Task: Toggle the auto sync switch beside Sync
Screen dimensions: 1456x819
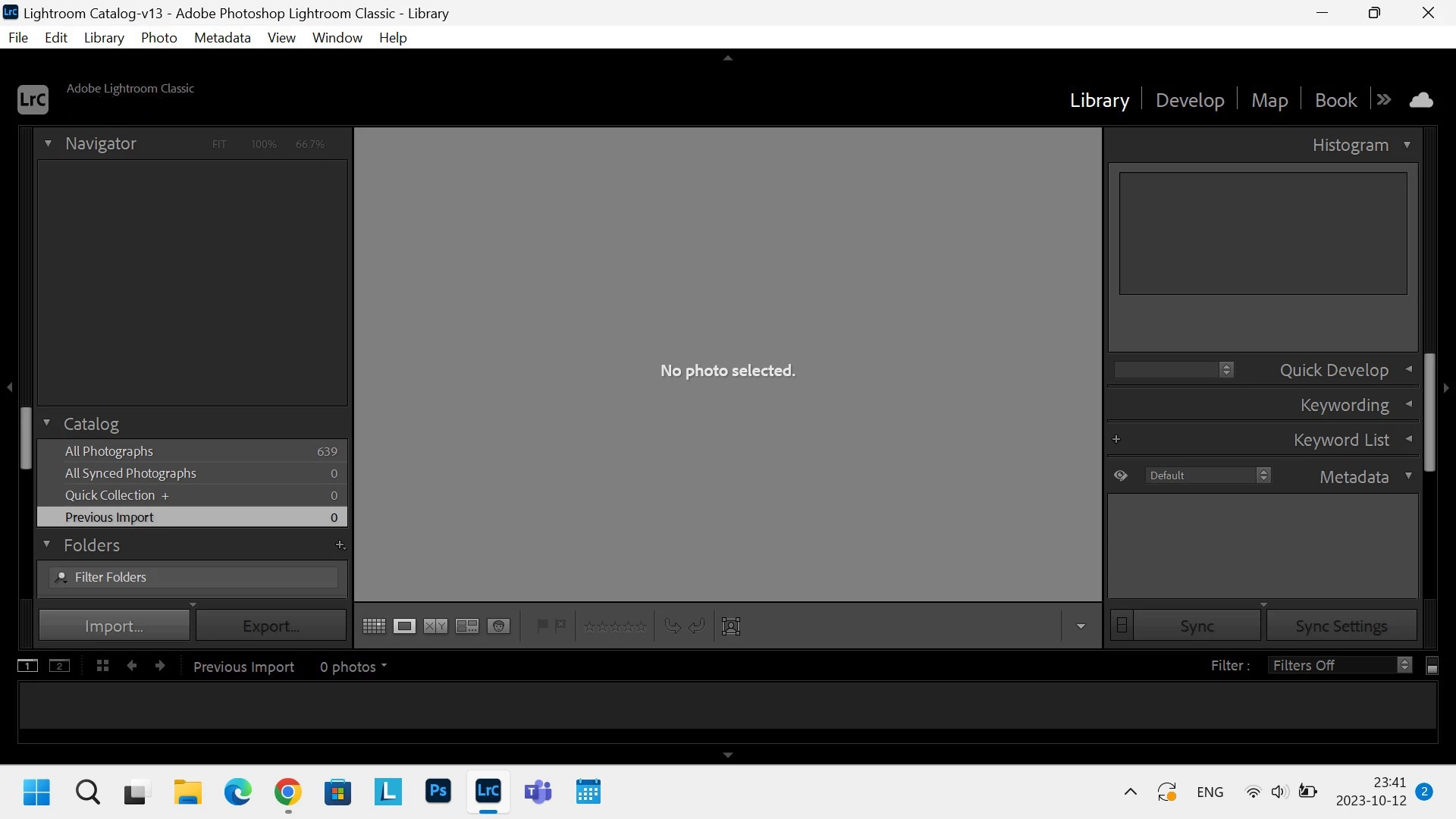Action: [1122, 626]
